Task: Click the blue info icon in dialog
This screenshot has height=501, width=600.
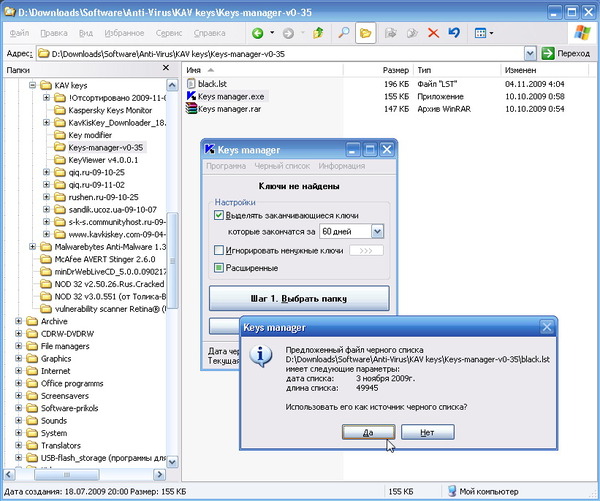Action: coord(261,356)
